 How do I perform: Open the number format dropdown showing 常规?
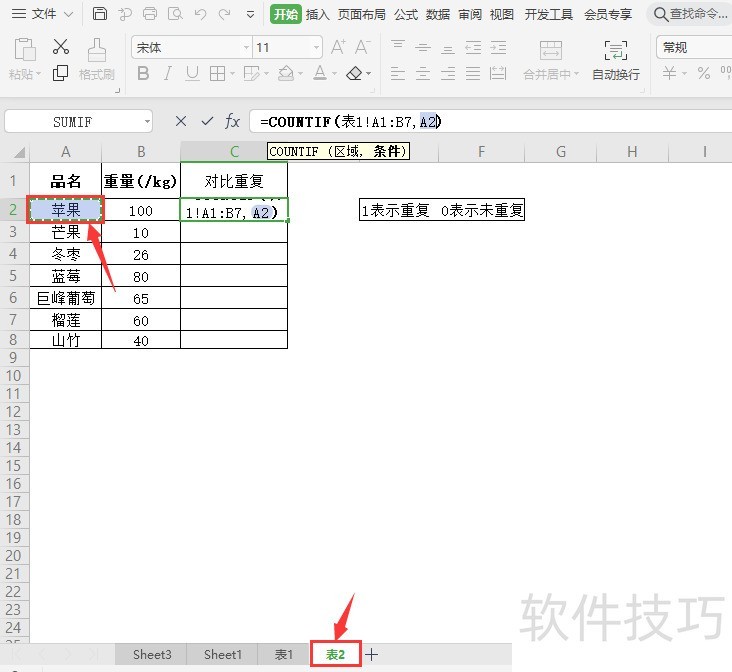click(694, 47)
